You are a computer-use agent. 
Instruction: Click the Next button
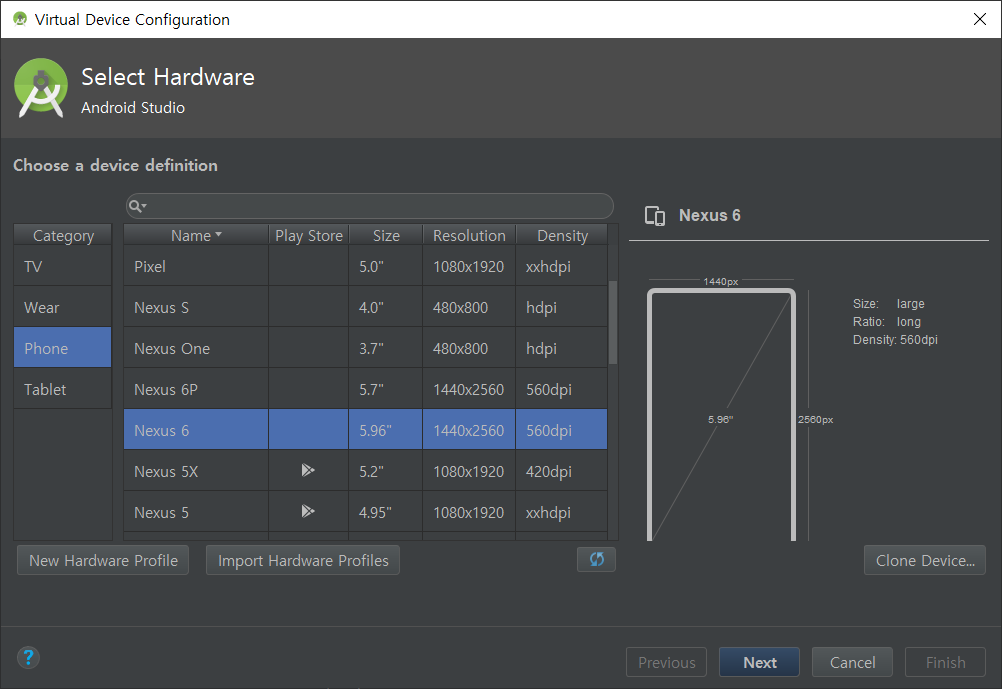point(759,662)
